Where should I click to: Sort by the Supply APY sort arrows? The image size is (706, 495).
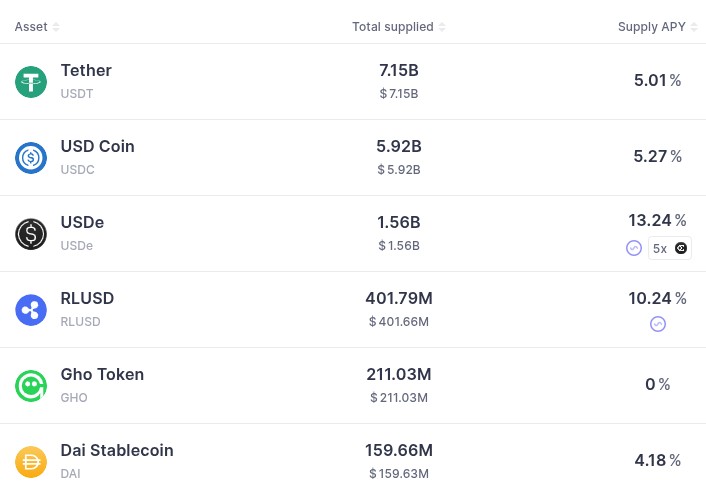tap(694, 27)
